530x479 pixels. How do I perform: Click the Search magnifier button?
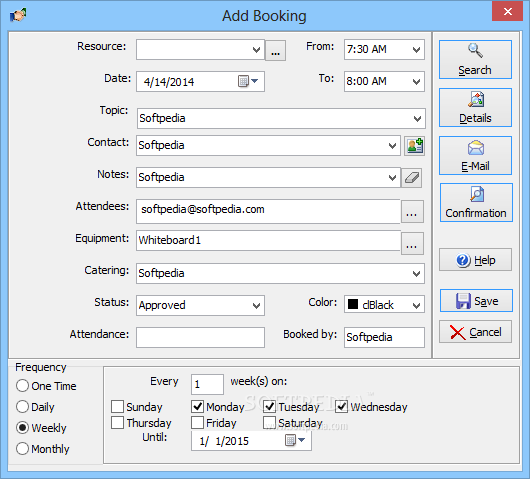(475, 59)
